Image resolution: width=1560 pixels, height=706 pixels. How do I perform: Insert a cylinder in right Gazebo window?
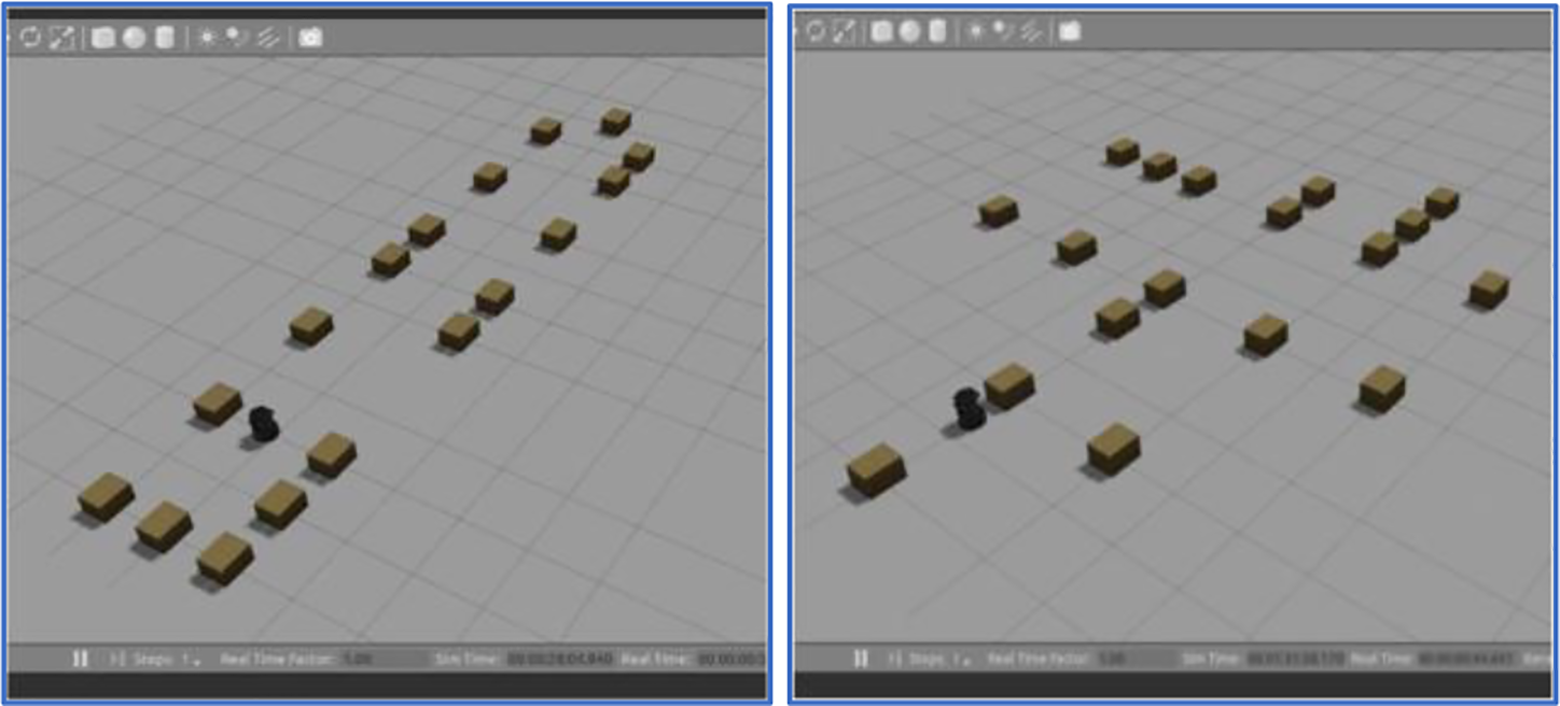point(937,31)
